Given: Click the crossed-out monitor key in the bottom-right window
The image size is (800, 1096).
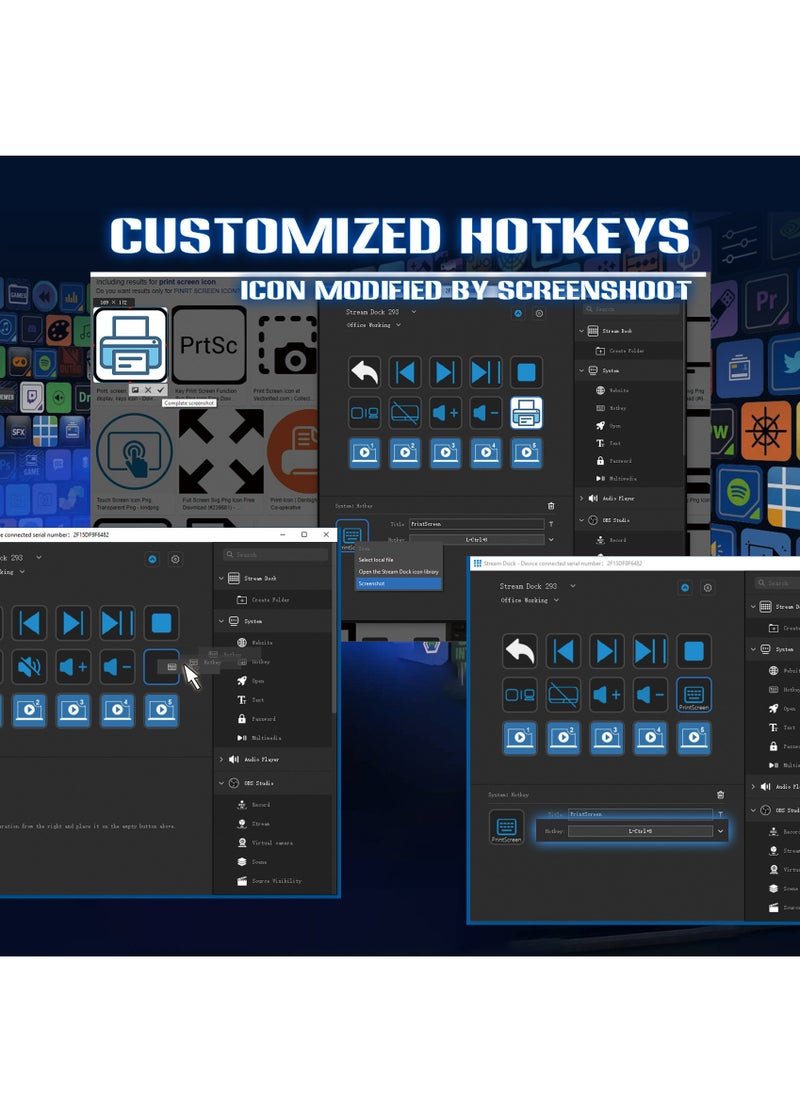Looking at the screenshot, I should pos(563,694).
